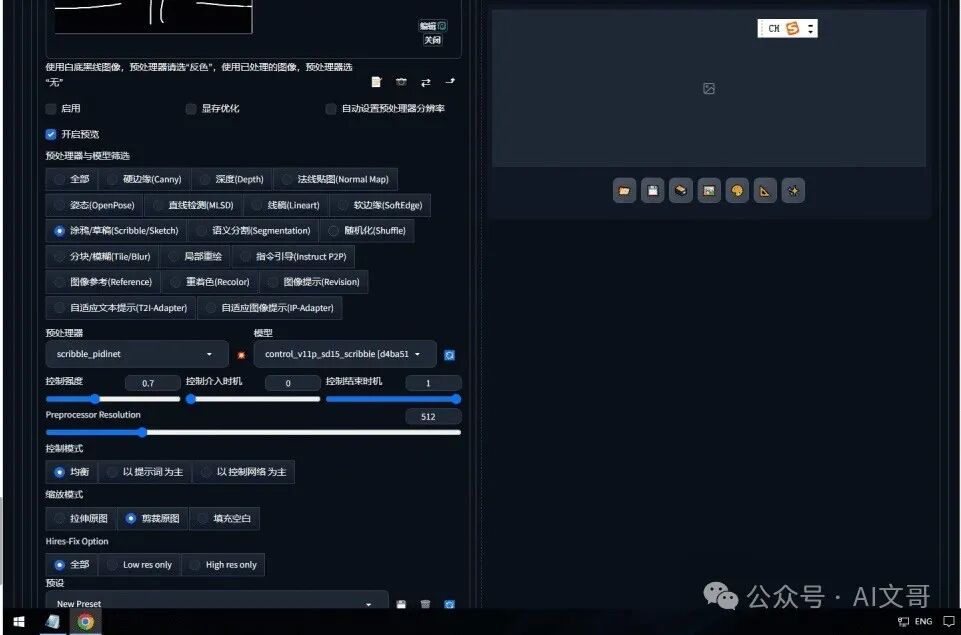961x635 pixels.
Task: Click the palette icon under the output area
Action: click(737, 190)
